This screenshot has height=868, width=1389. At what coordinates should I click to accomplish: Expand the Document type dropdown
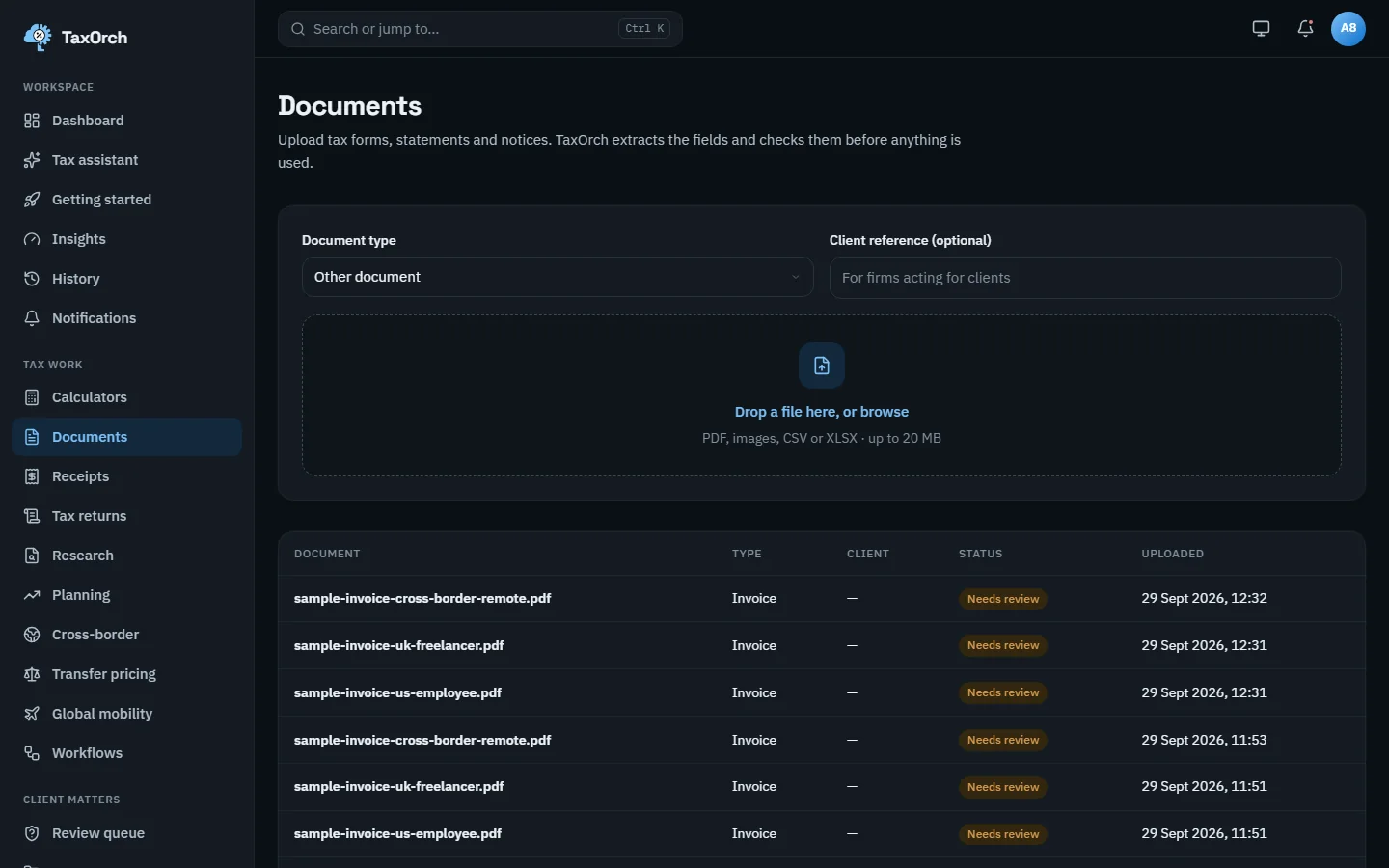pos(558,277)
